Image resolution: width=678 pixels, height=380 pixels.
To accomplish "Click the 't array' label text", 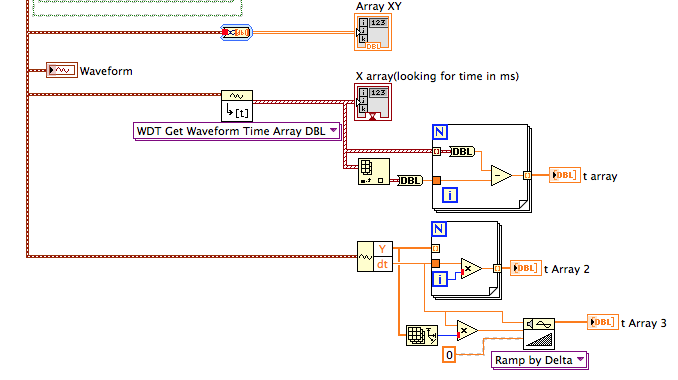I will tap(600, 176).
